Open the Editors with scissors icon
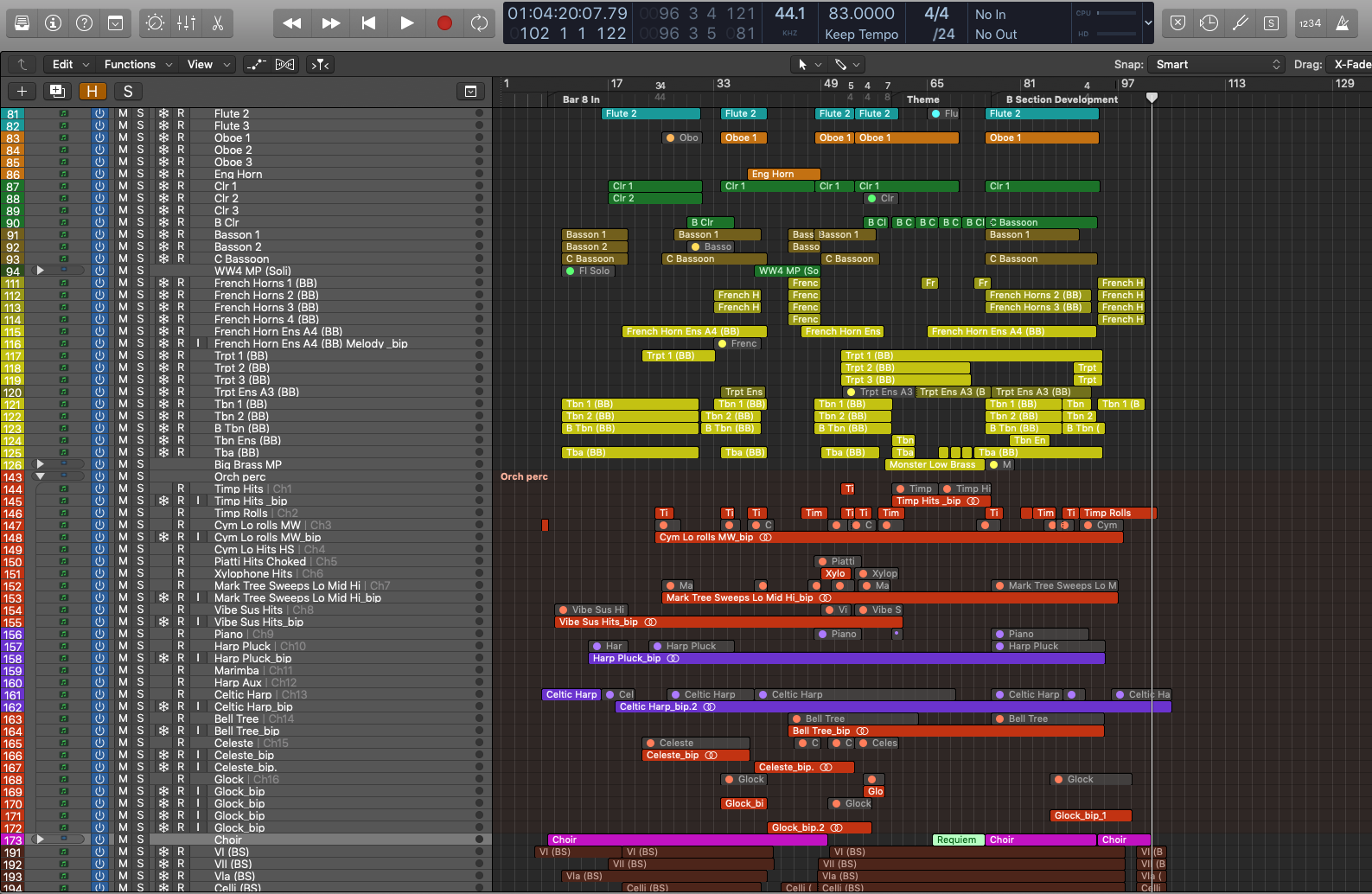The height and width of the screenshot is (894, 1372). point(218,23)
